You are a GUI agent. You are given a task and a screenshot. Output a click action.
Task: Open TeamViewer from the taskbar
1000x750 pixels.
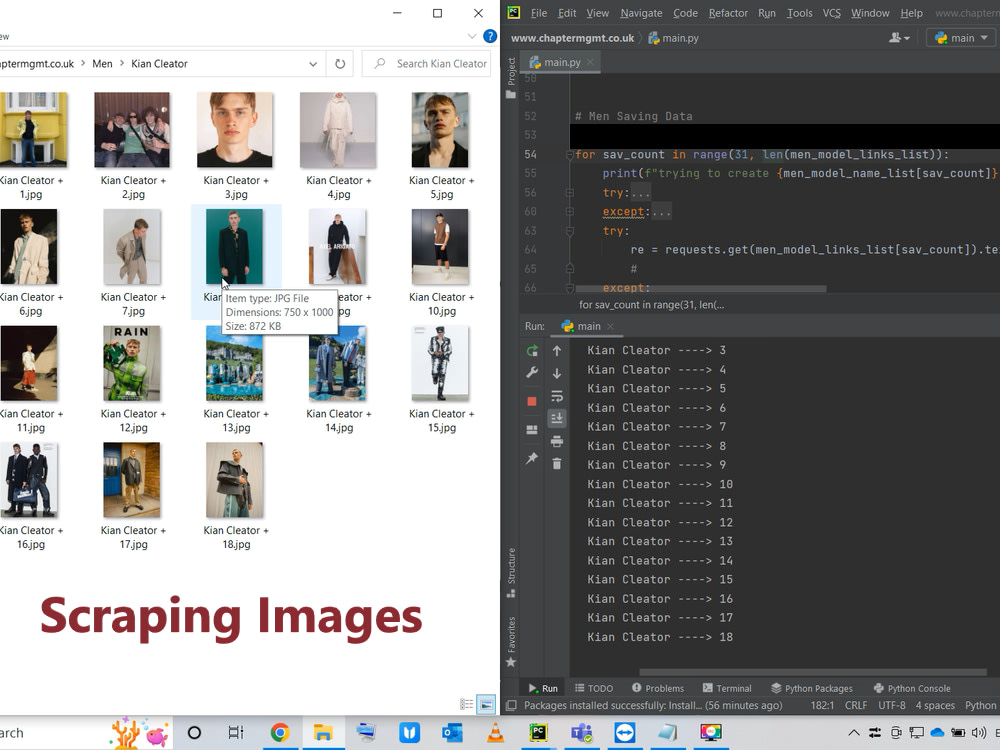(x=625, y=733)
